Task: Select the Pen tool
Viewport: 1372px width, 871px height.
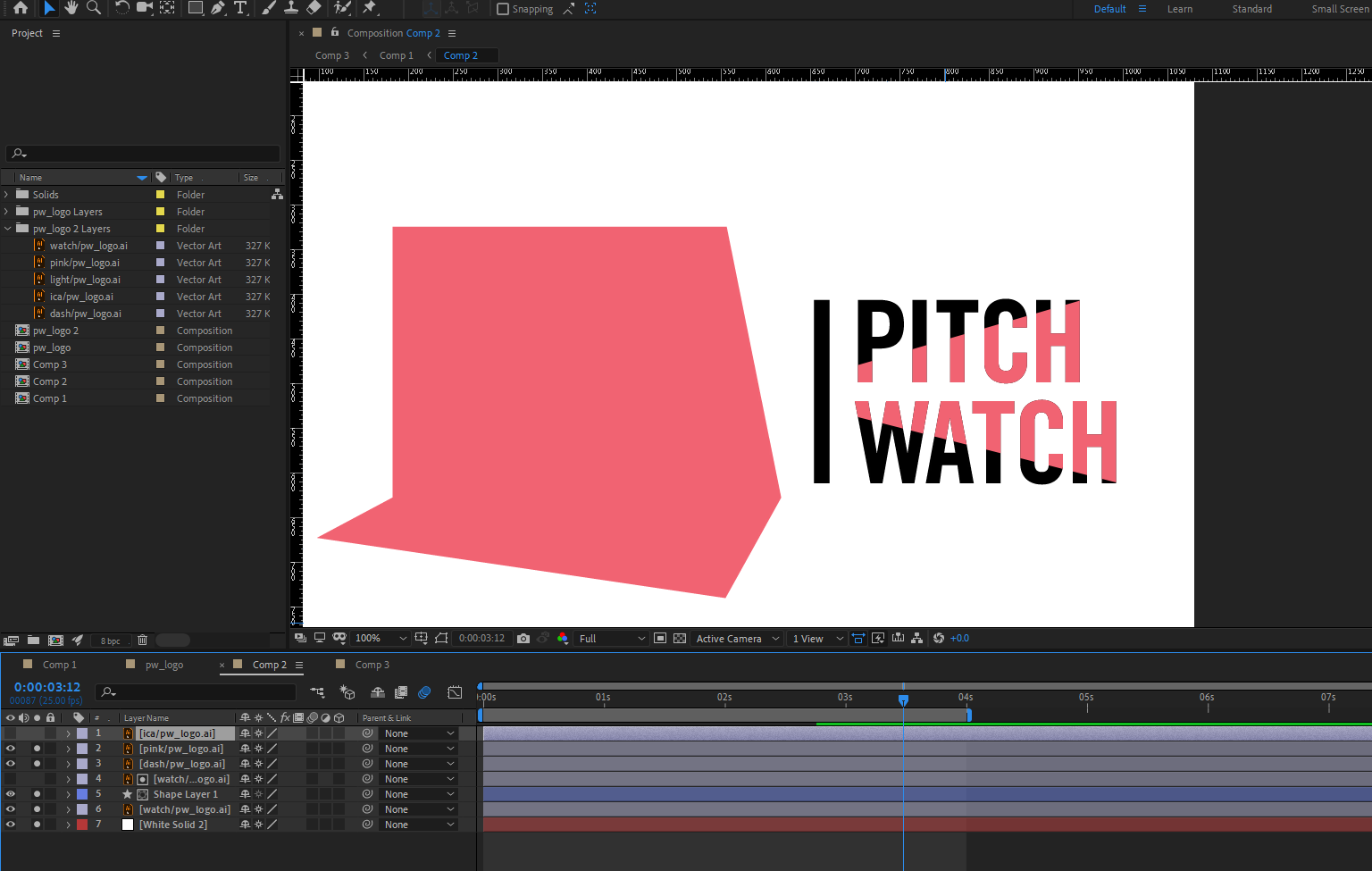Action: pos(219,8)
